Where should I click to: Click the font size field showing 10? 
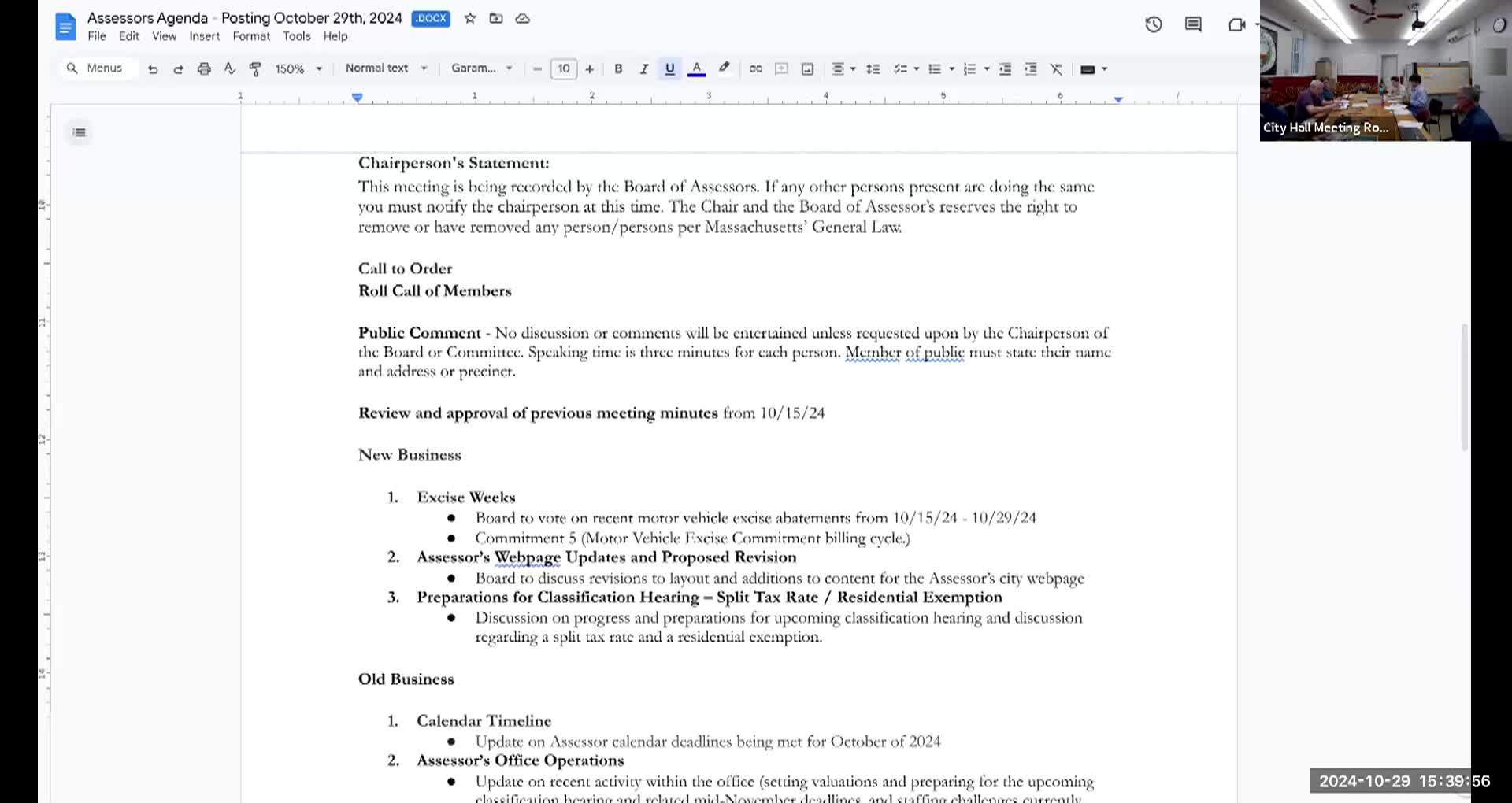coord(564,69)
